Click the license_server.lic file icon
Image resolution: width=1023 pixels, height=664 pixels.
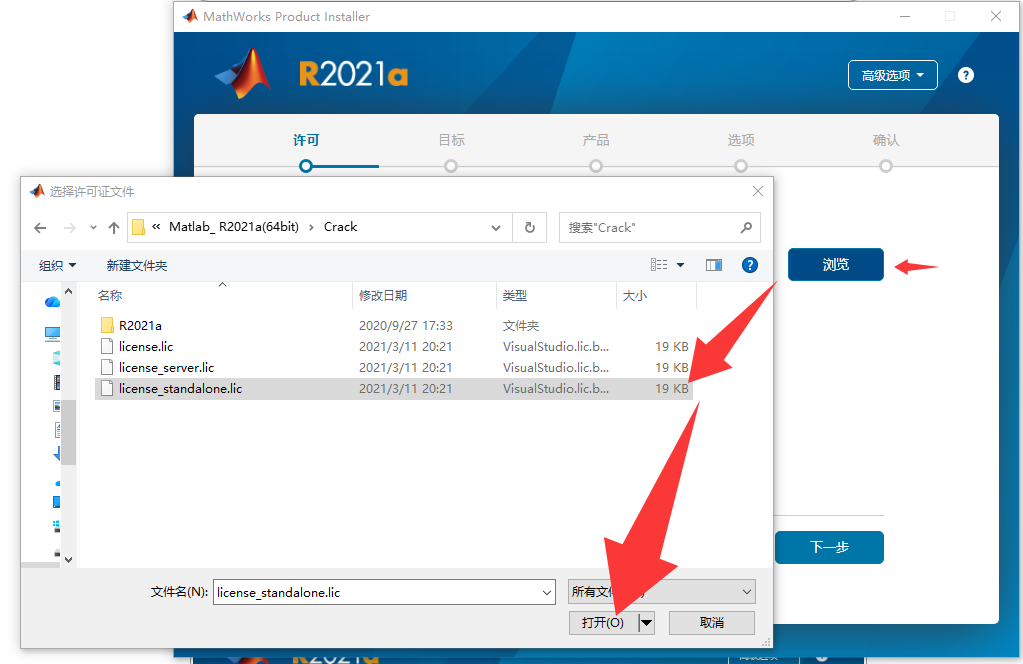click(107, 367)
